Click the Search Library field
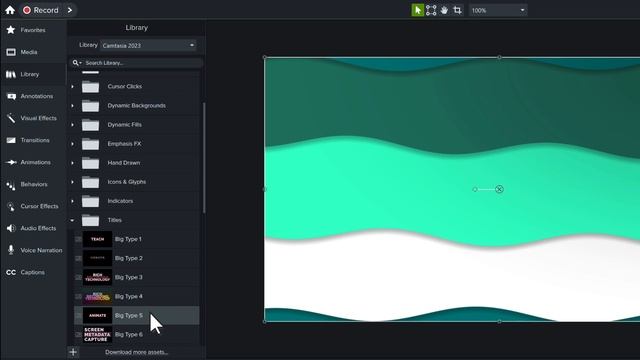 (x=143, y=63)
